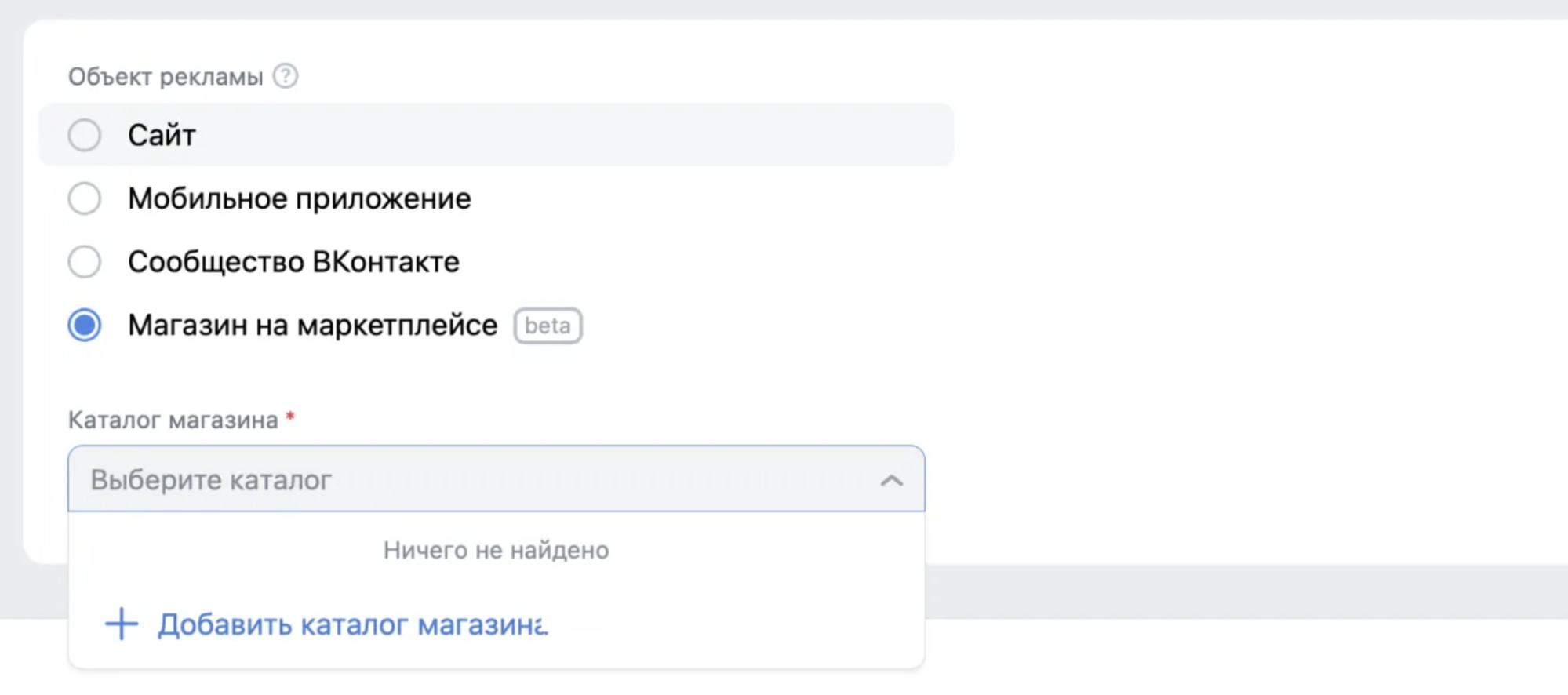This screenshot has height=695, width=1568.
Task: Click the plus icon beside Добавить каталог
Action: (122, 624)
